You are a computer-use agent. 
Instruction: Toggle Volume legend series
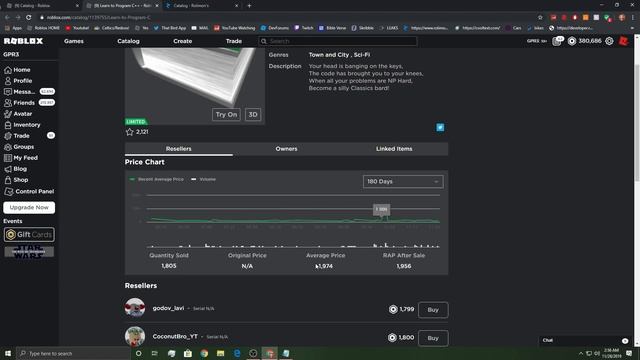click(x=203, y=179)
